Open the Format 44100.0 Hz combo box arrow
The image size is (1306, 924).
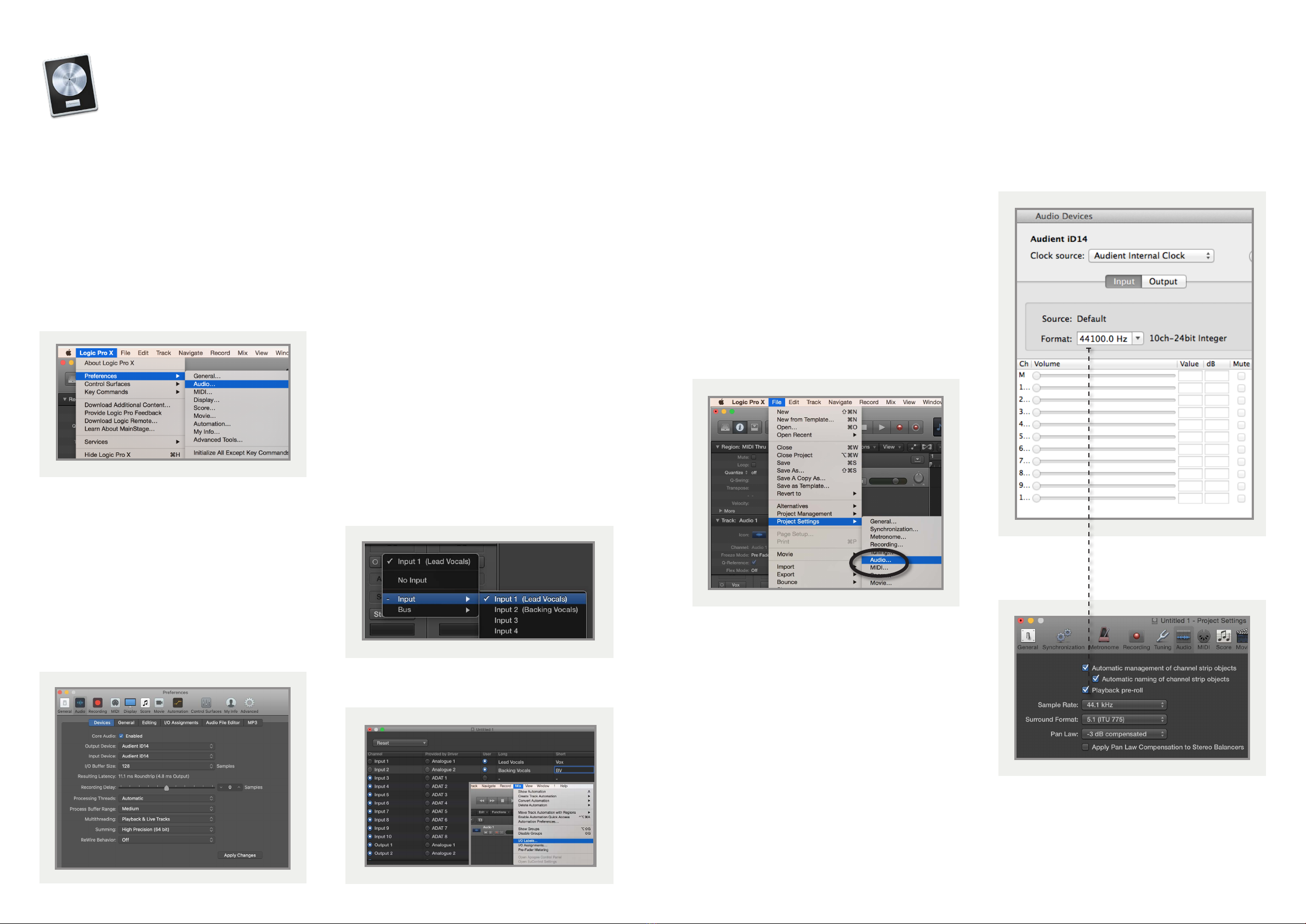1138,338
